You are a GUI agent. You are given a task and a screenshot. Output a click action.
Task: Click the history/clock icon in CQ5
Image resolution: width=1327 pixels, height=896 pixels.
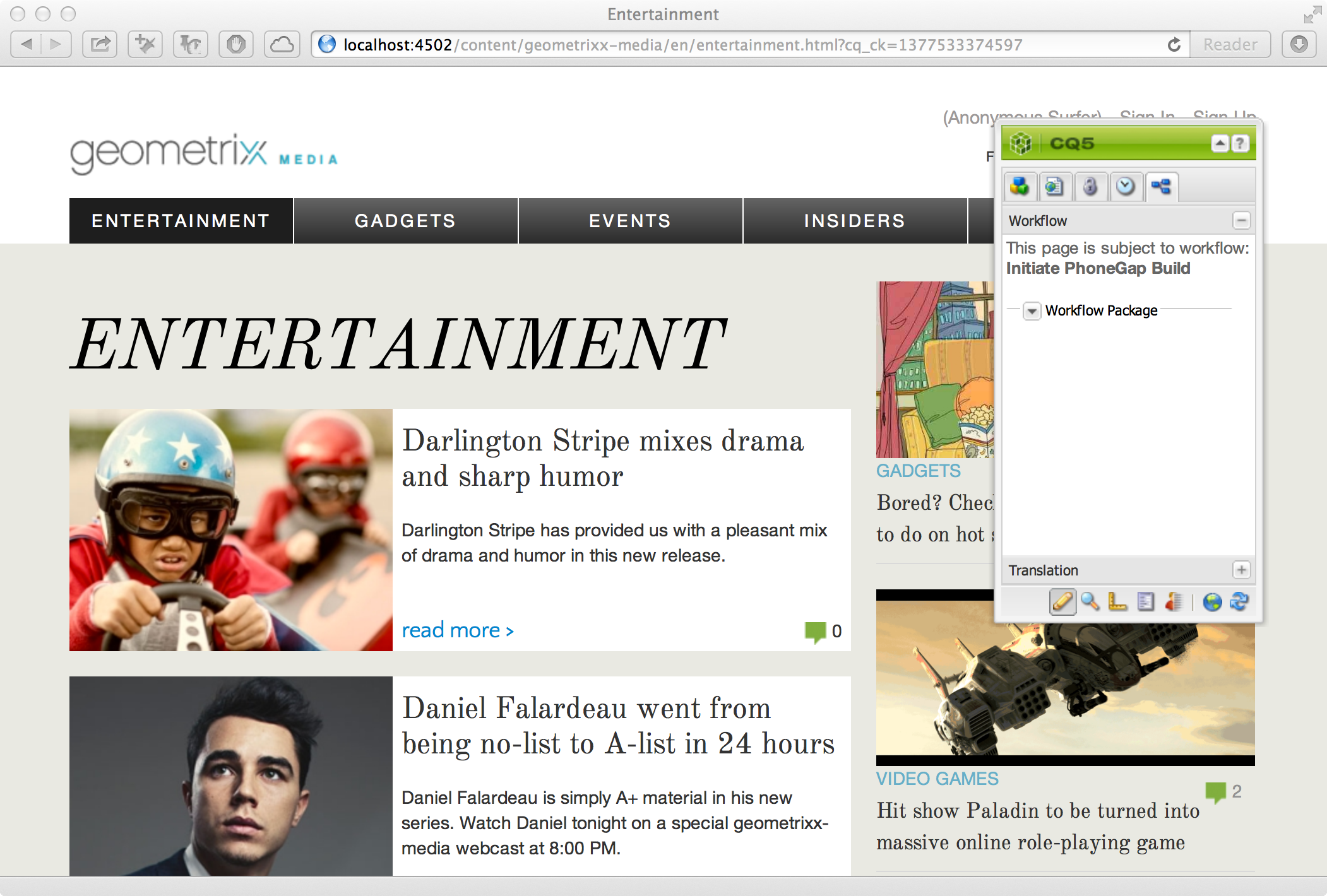click(x=1123, y=186)
